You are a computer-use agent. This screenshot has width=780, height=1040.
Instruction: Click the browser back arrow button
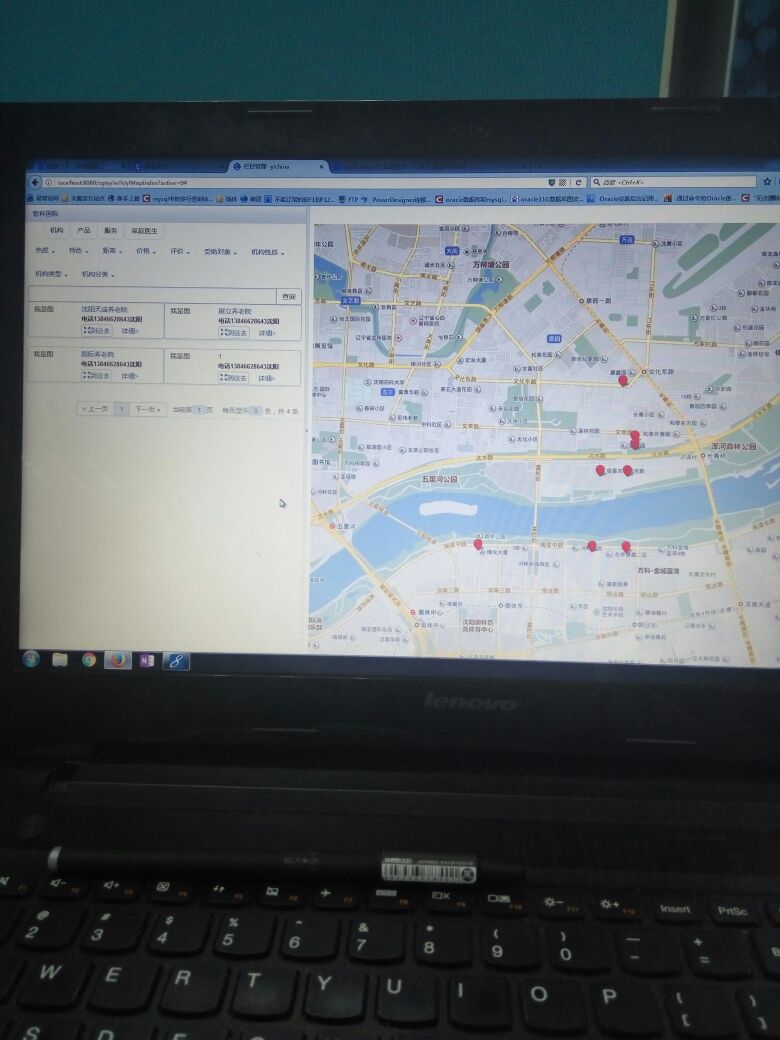[x=36, y=182]
